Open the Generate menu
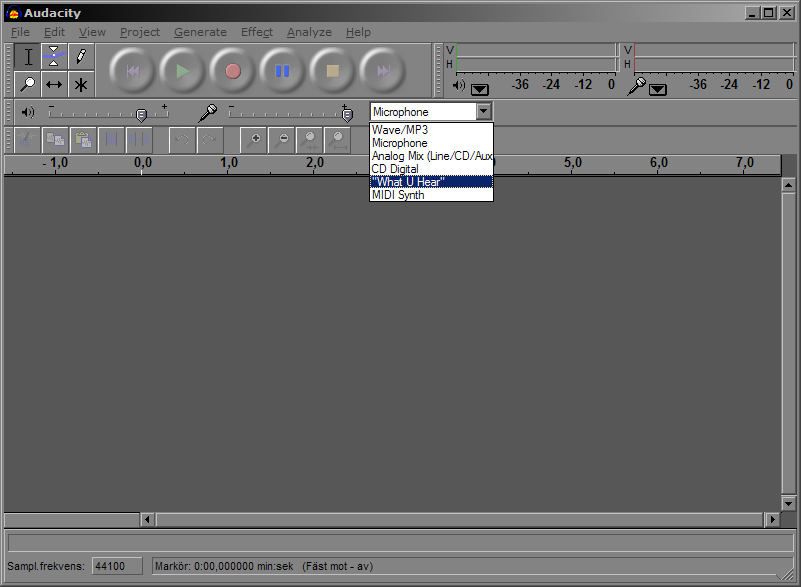Screen dimensions: 801x587 coord(200,32)
